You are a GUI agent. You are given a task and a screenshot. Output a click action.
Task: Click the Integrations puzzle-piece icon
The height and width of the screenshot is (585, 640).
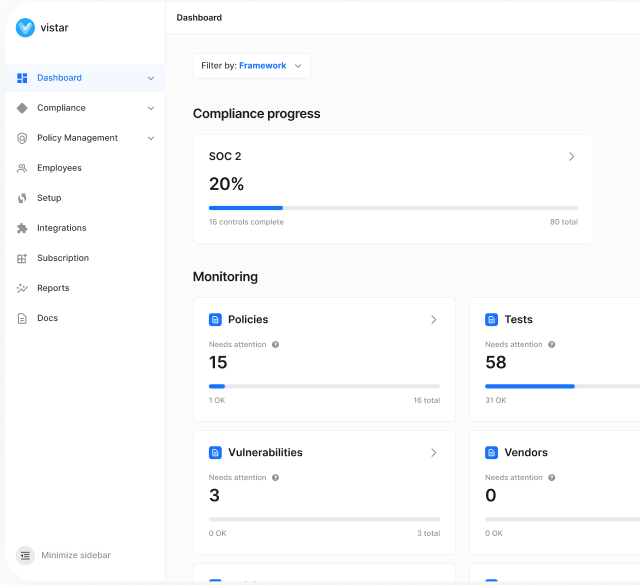click(22, 228)
